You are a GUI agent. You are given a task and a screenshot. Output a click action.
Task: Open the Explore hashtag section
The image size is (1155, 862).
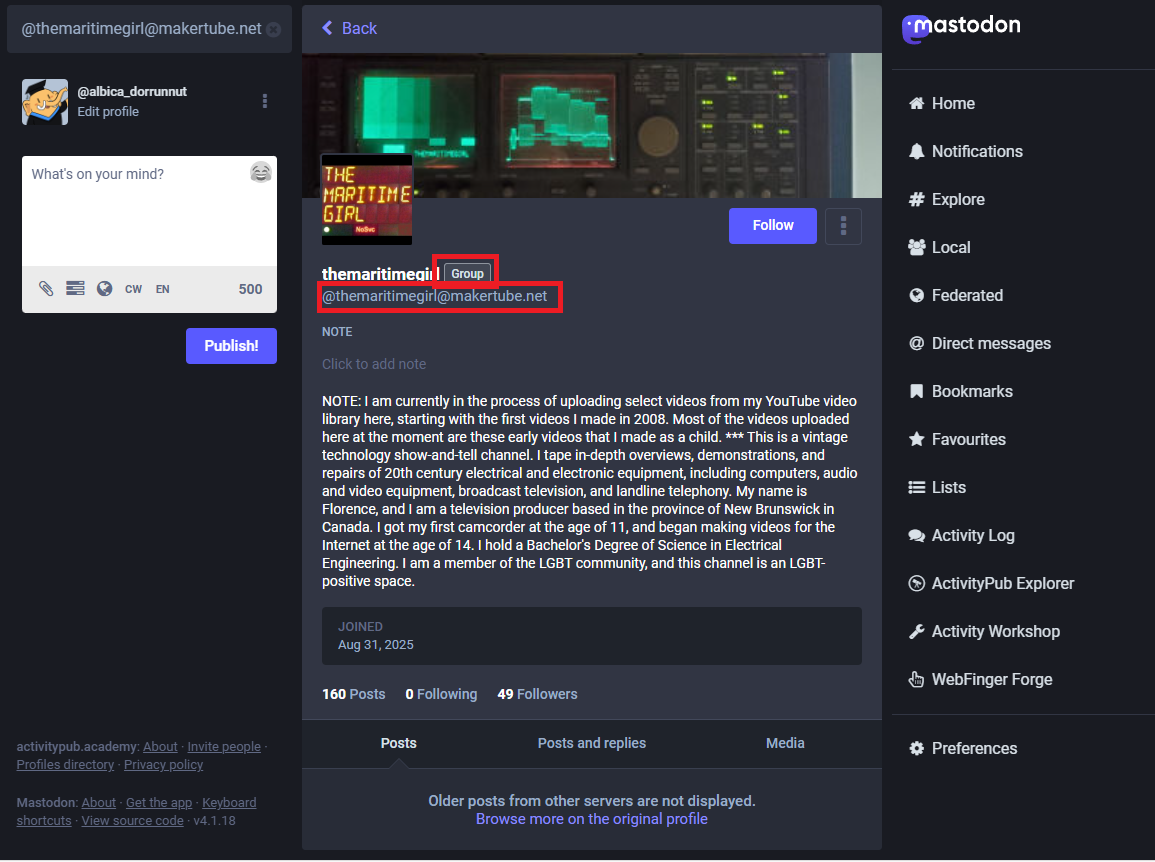[946, 199]
